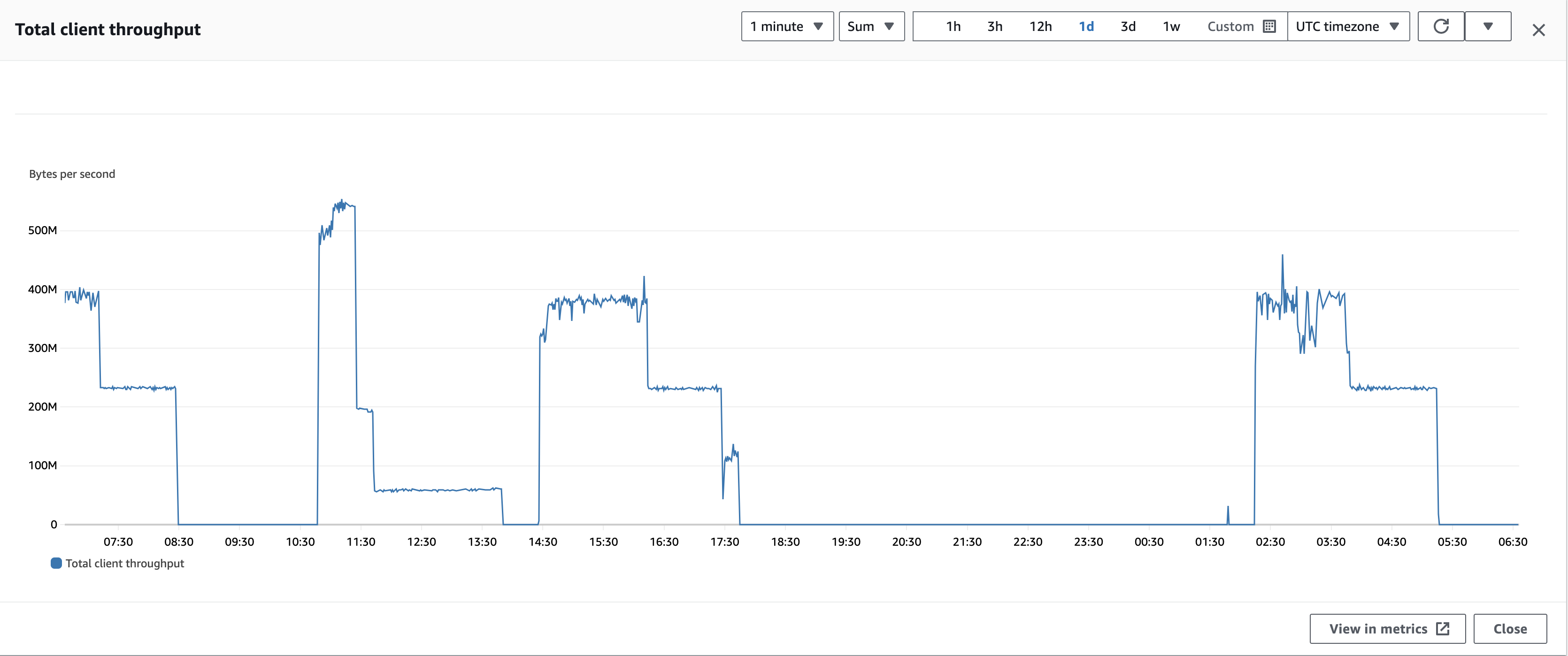Expand the 1 minute period dropdown
The width and height of the screenshot is (1568, 656).
coord(787,26)
